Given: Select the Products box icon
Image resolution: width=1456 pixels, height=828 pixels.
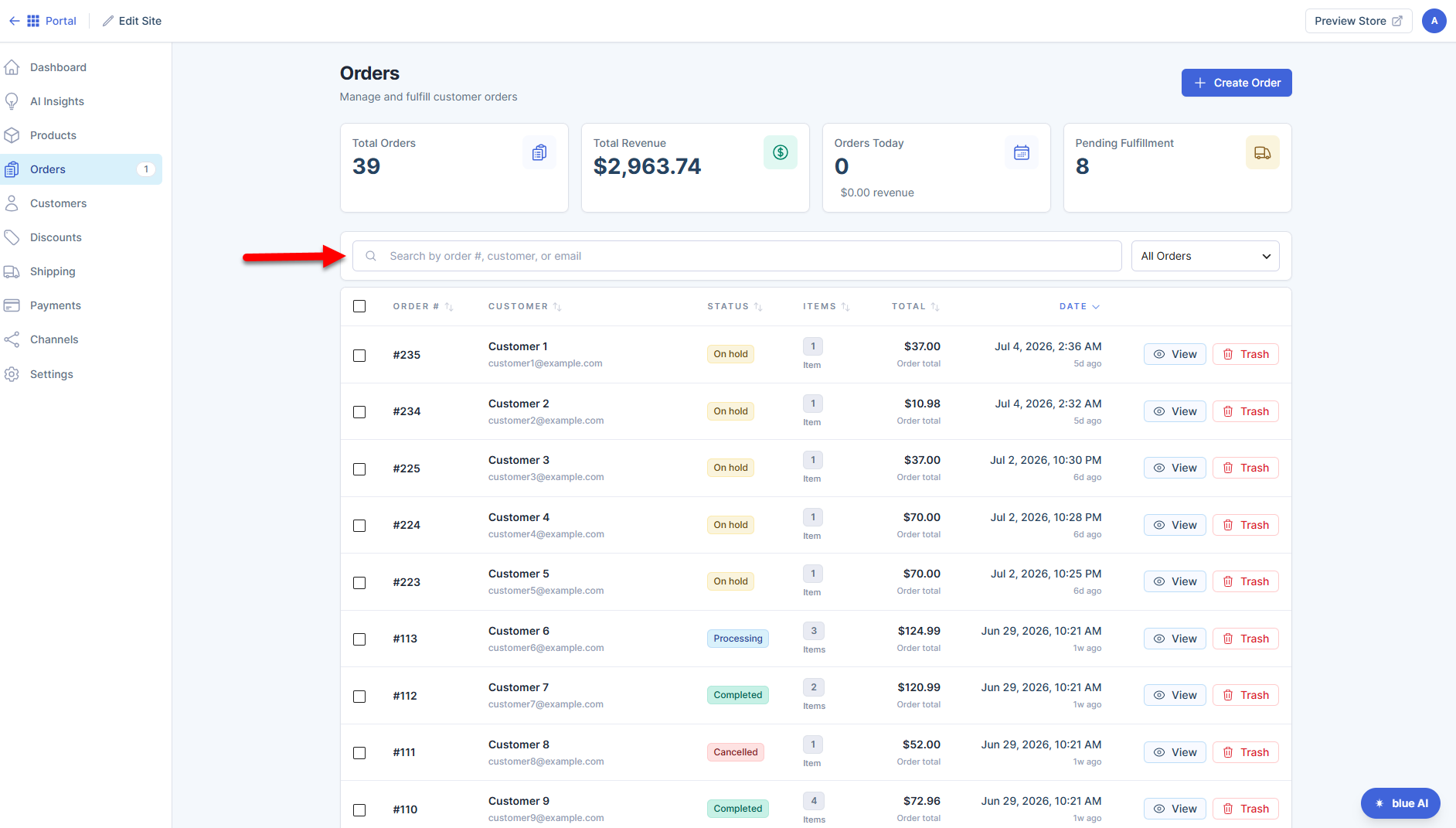Looking at the screenshot, I should 12,135.
